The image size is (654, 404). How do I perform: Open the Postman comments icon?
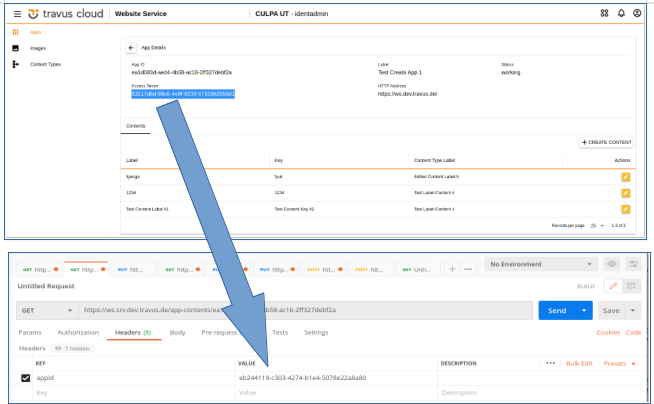point(631,286)
